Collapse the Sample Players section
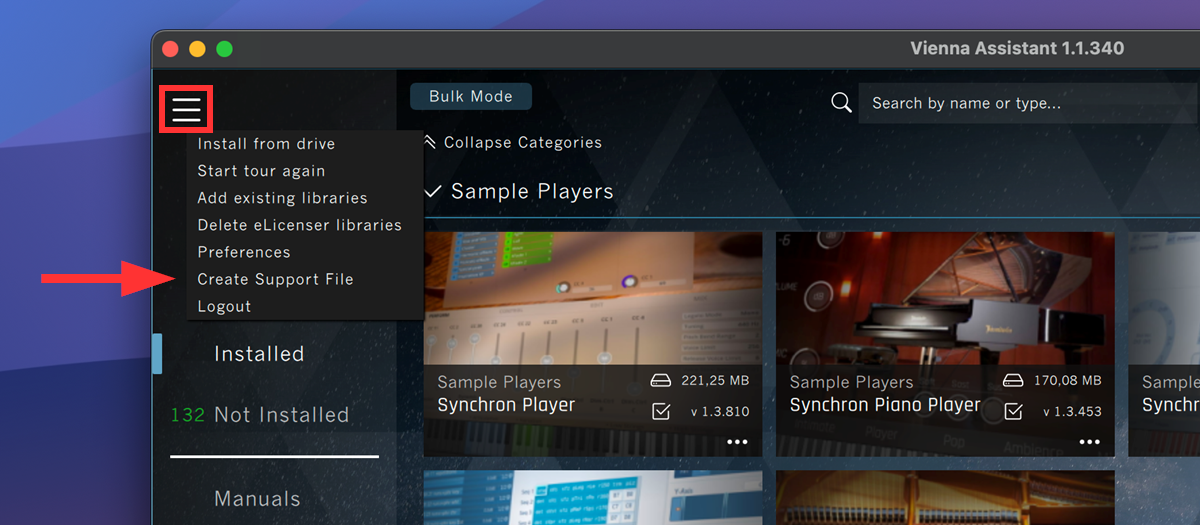 [x=519, y=191]
